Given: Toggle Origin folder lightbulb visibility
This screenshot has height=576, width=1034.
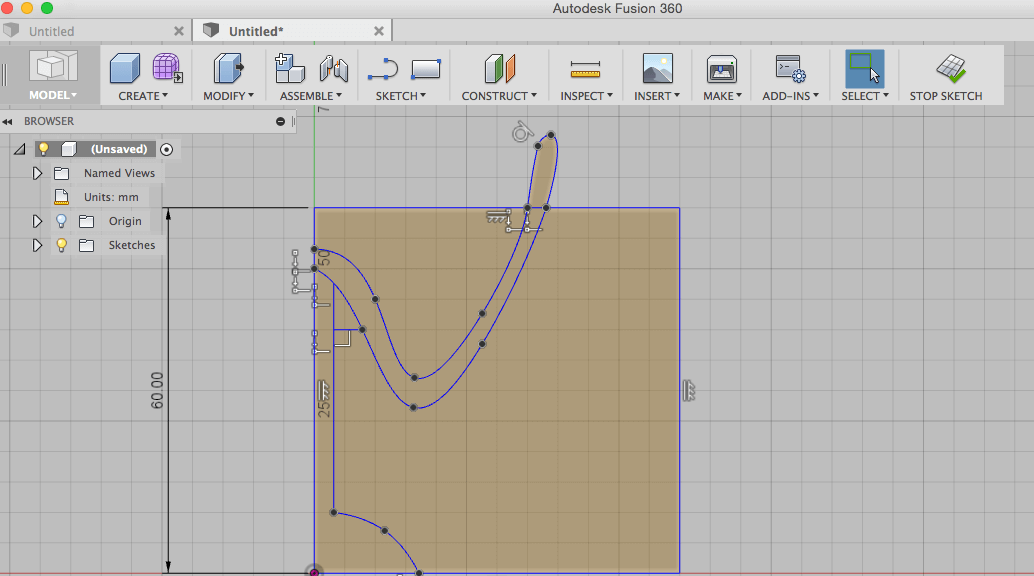Looking at the screenshot, I should tap(61, 221).
